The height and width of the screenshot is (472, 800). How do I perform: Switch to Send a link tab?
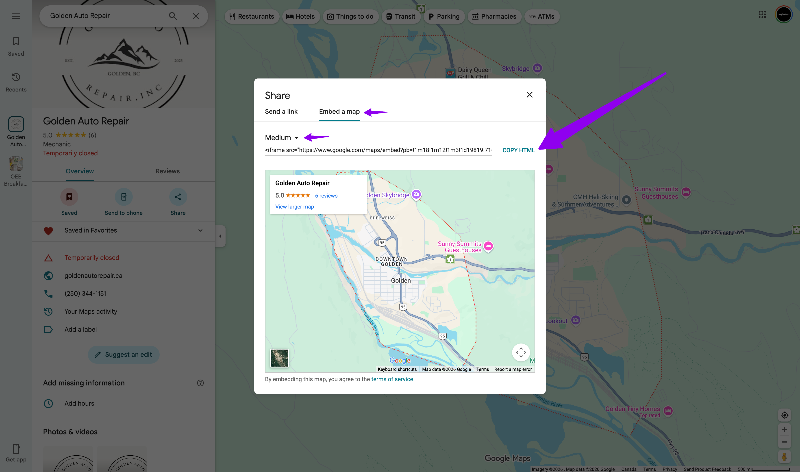point(281,111)
